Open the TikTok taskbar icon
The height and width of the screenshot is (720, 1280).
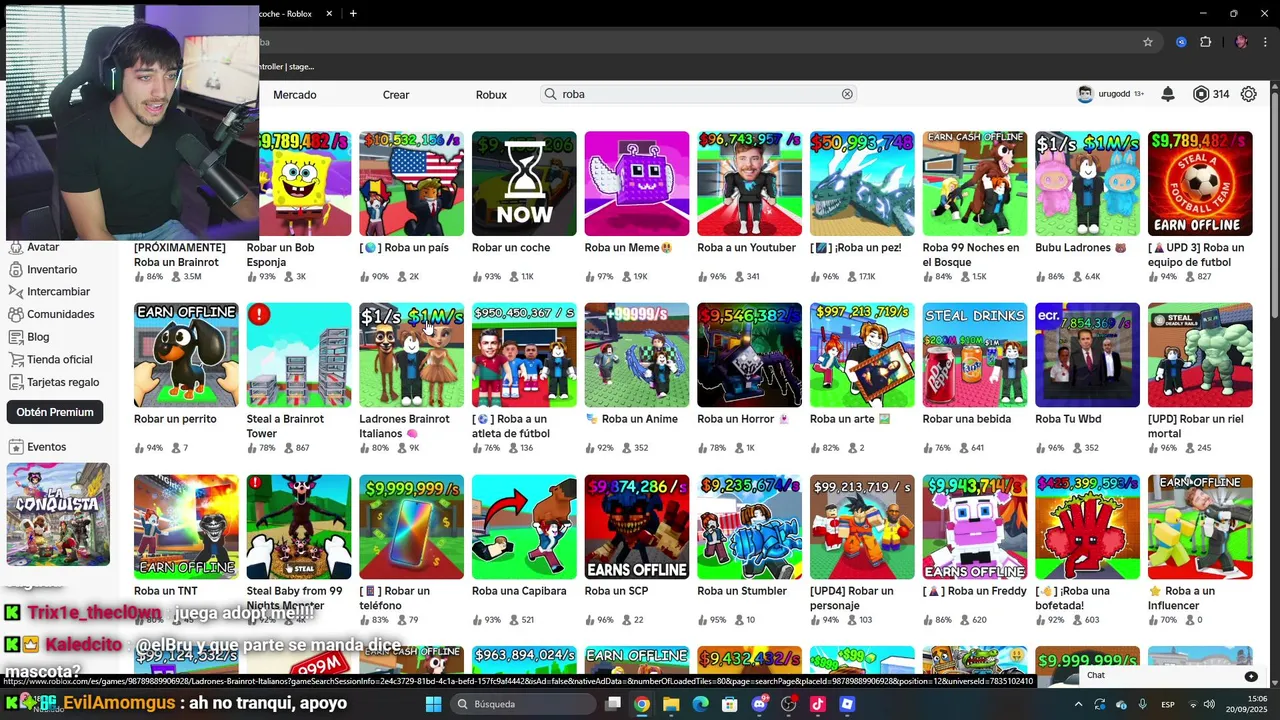[818, 704]
